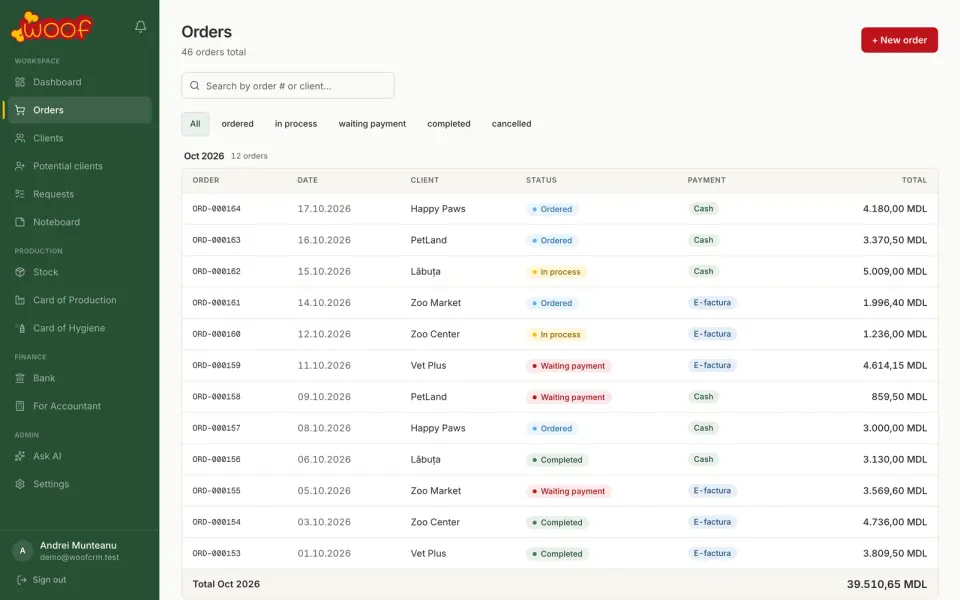The height and width of the screenshot is (600, 960).
Task: Click Waiting payment badge on ORD-000158
Action: pyautogui.click(x=568, y=397)
